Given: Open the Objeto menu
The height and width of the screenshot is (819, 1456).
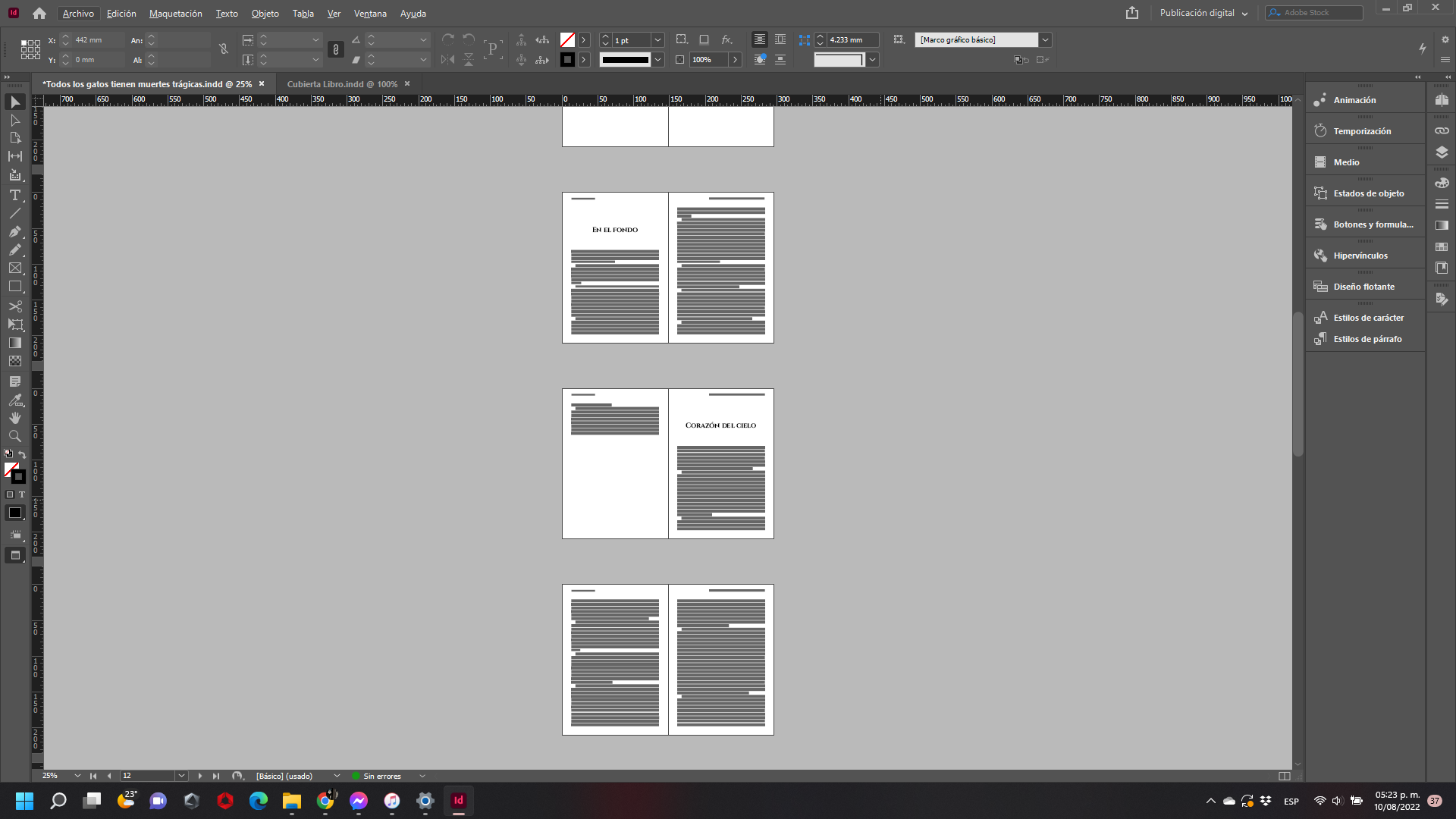Looking at the screenshot, I should click(x=265, y=14).
